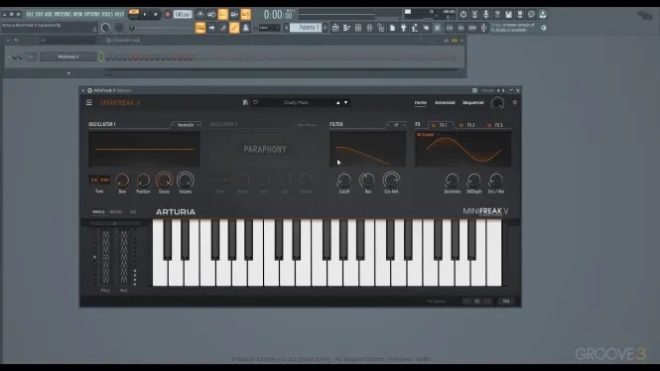The width and height of the screenshot is (660, 371).
Task: Switch to the Sequencer tab in MiniFreak V
Action: point(473,103)
